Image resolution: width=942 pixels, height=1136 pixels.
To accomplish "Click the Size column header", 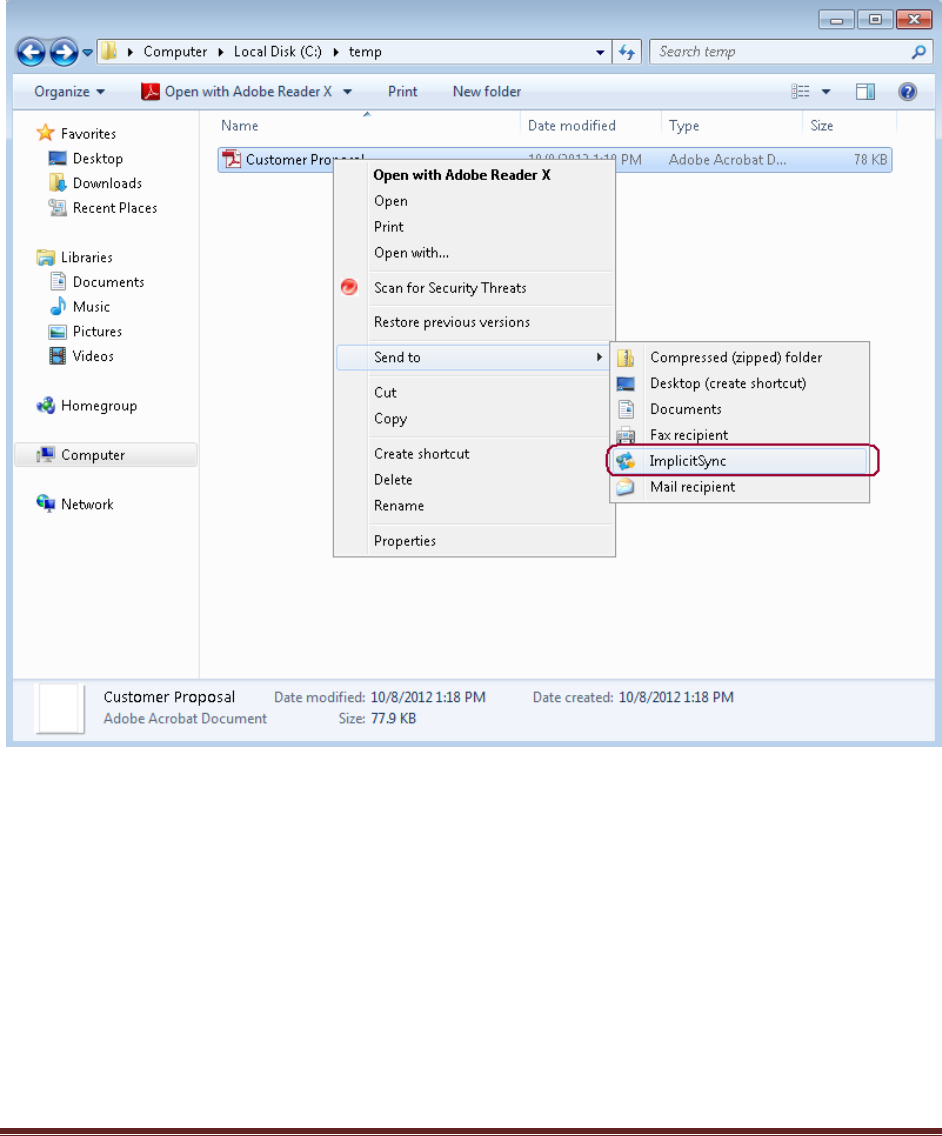I will click(x=822, y=126).
